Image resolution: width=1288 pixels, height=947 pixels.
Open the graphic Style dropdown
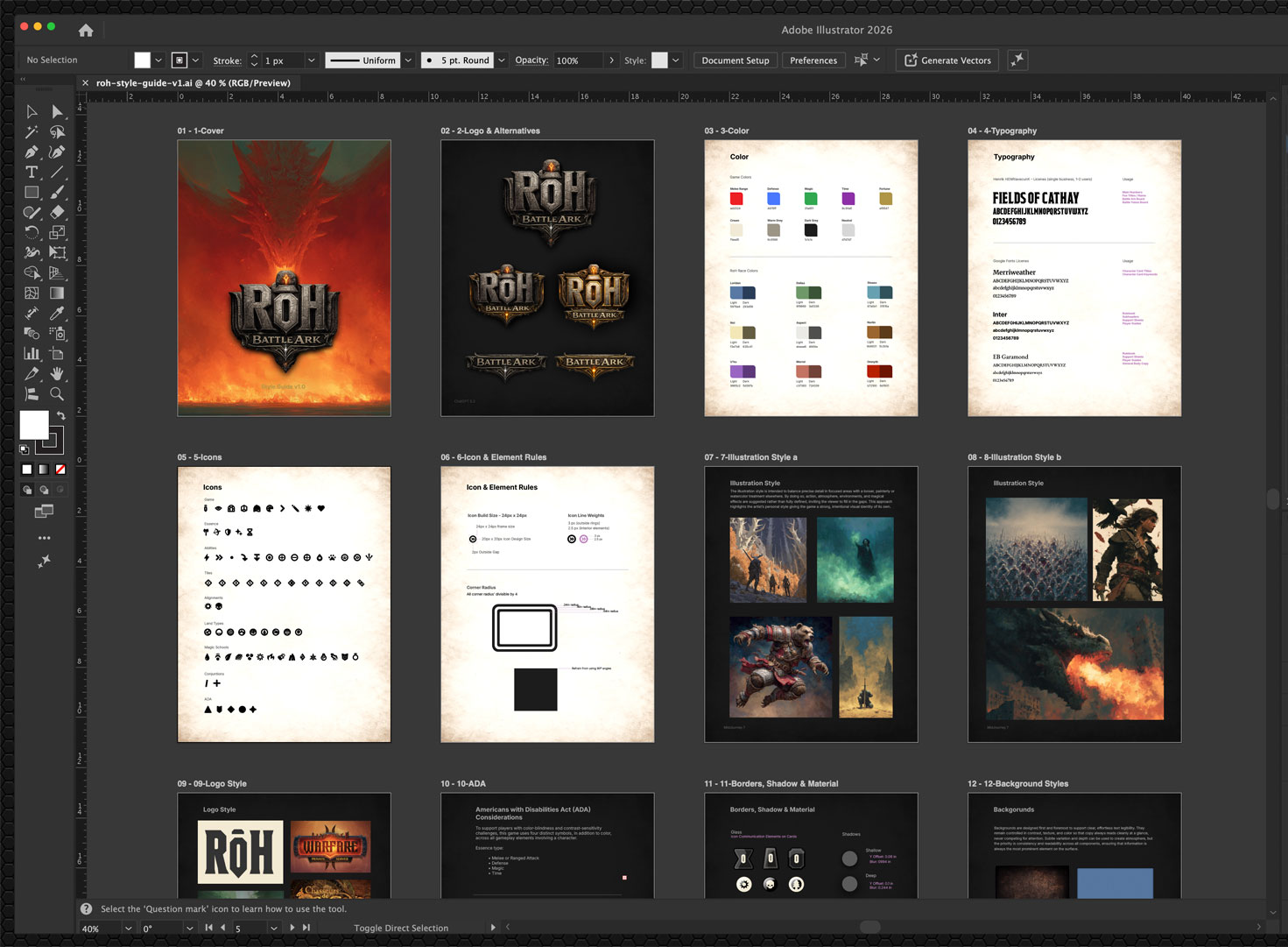(676, 60)
